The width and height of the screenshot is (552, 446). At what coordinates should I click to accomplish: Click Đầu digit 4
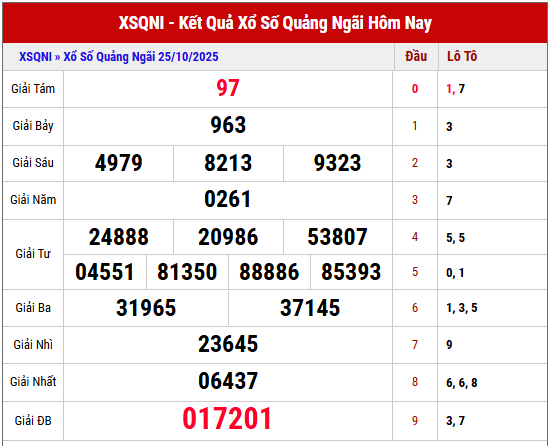415,237
